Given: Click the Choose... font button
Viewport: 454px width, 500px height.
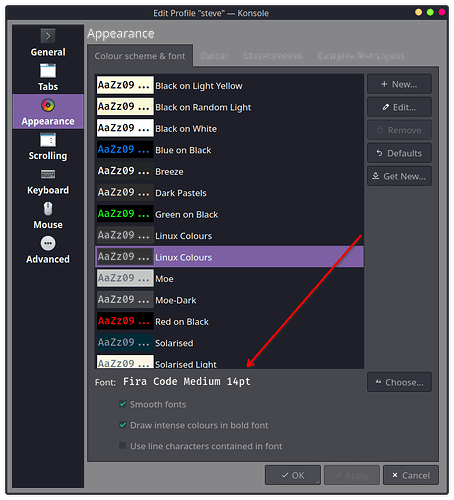Looking at the screenshot, I should [399, 382].
